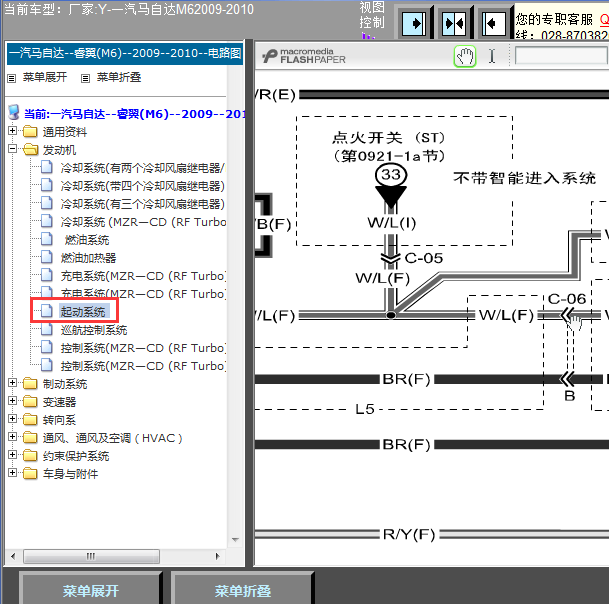
Task: Open the 起动系统 document
Action: (83, 312)
